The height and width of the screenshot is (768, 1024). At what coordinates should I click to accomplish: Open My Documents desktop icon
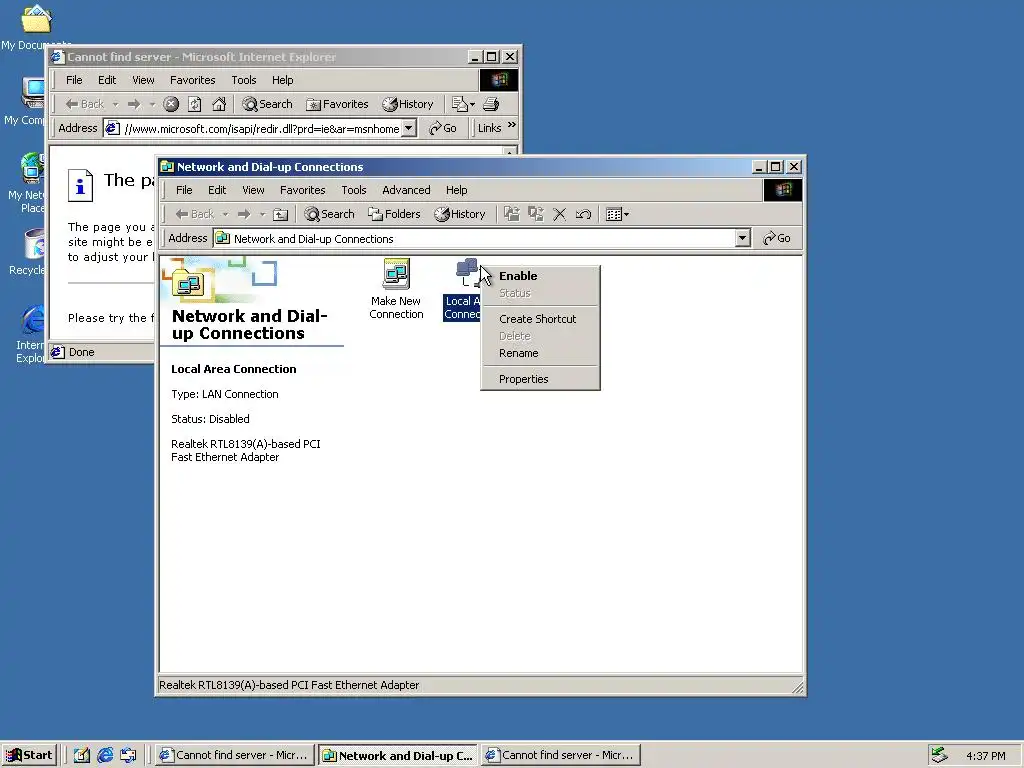[x=35, y=28]
